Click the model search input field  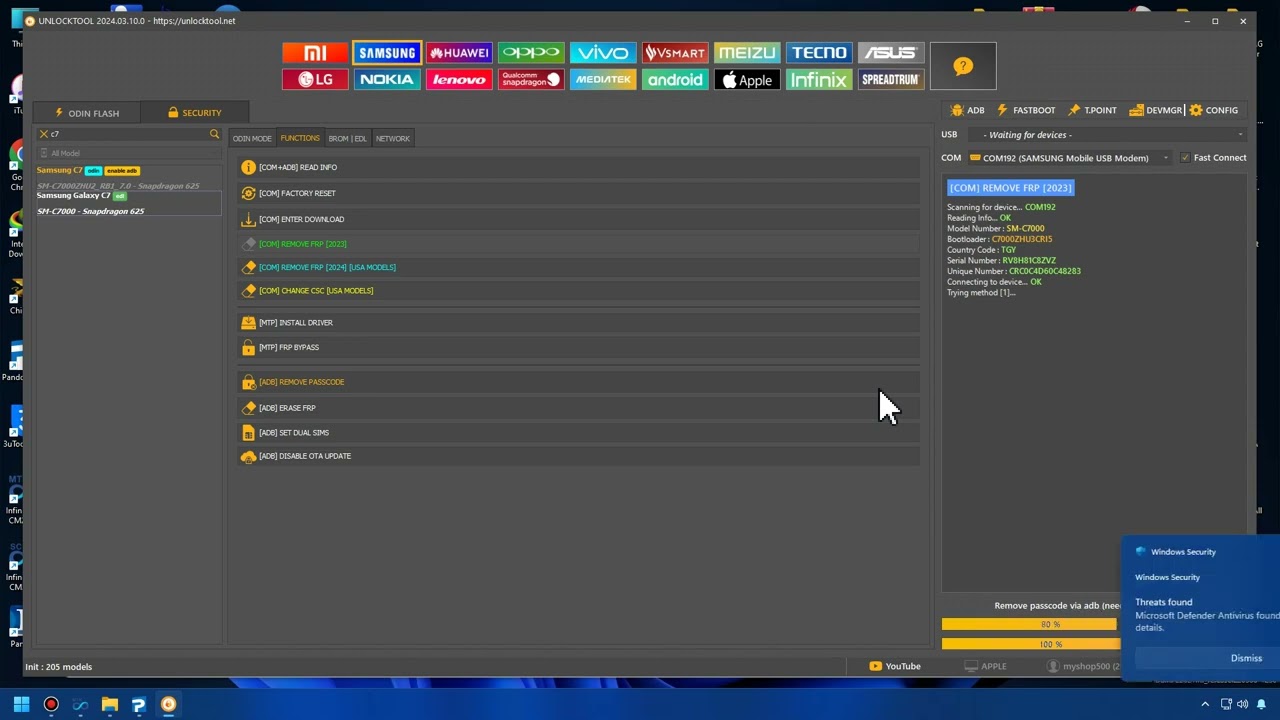click(128, 134)
